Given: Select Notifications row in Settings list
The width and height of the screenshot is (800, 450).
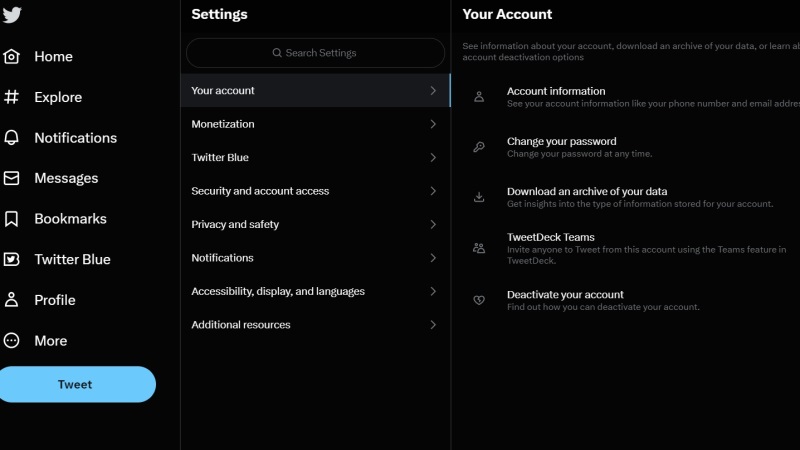Looking at the screenshot, I should (x=315, y=258).
